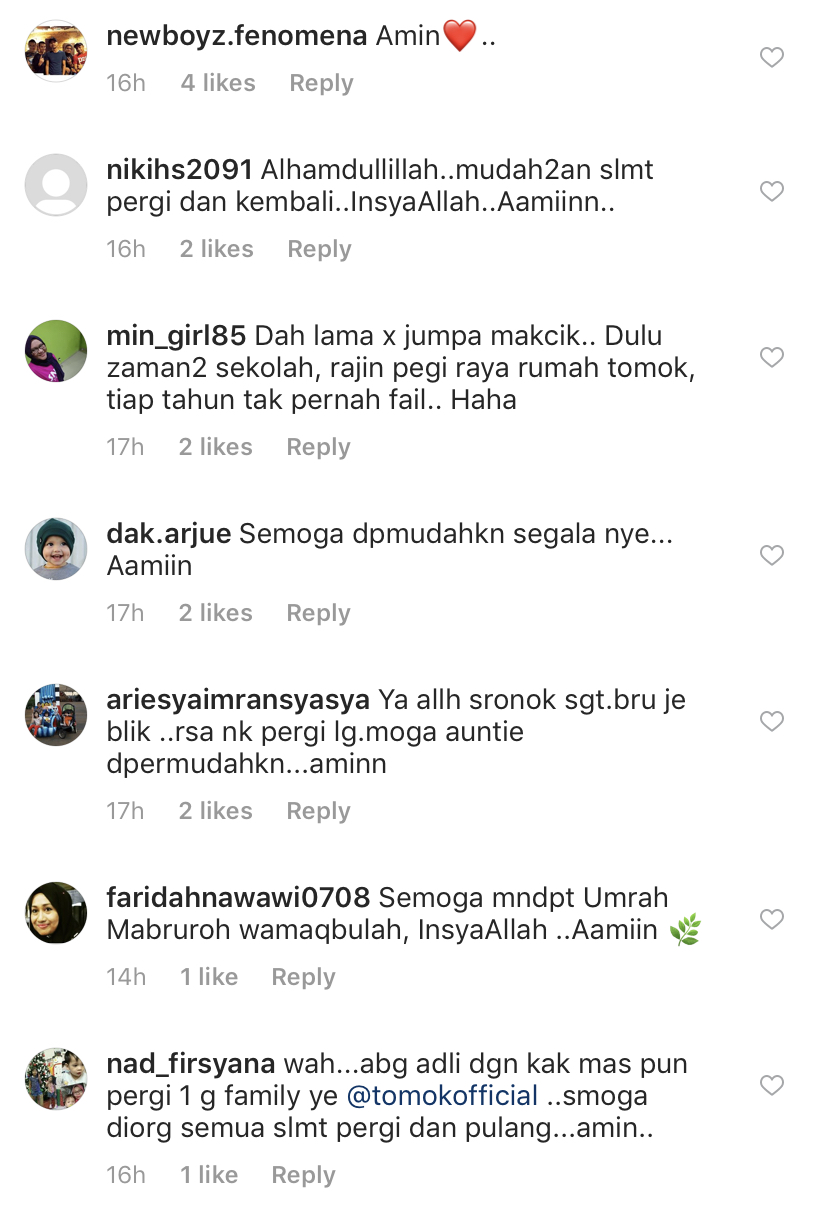View the 4 likes on newboyz.fenomena's comment
Screen dimensions: 828x1229
[218, 83]
